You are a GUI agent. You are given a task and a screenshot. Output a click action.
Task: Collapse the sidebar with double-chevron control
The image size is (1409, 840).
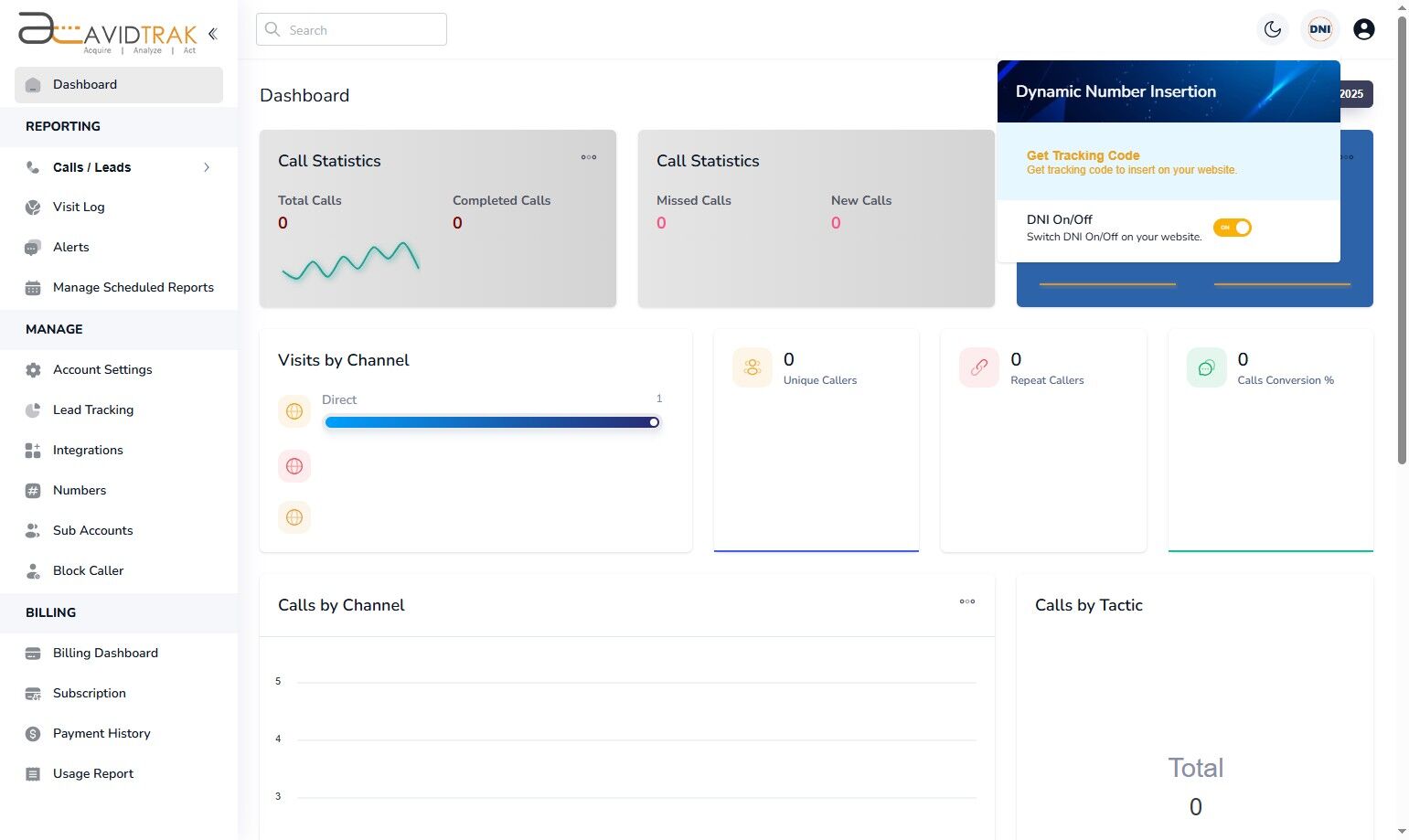point(213,33)
